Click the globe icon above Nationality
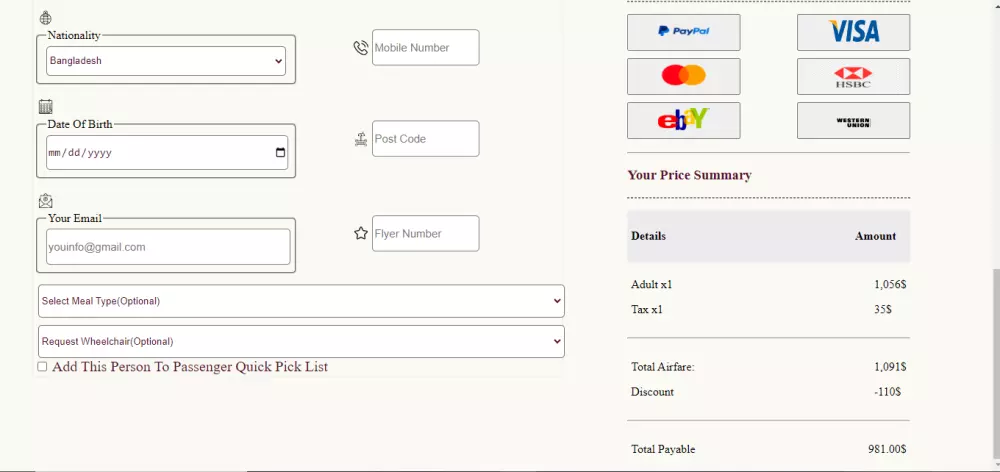This screenshot has height=472, width=1000. click(x=45, y=18)
